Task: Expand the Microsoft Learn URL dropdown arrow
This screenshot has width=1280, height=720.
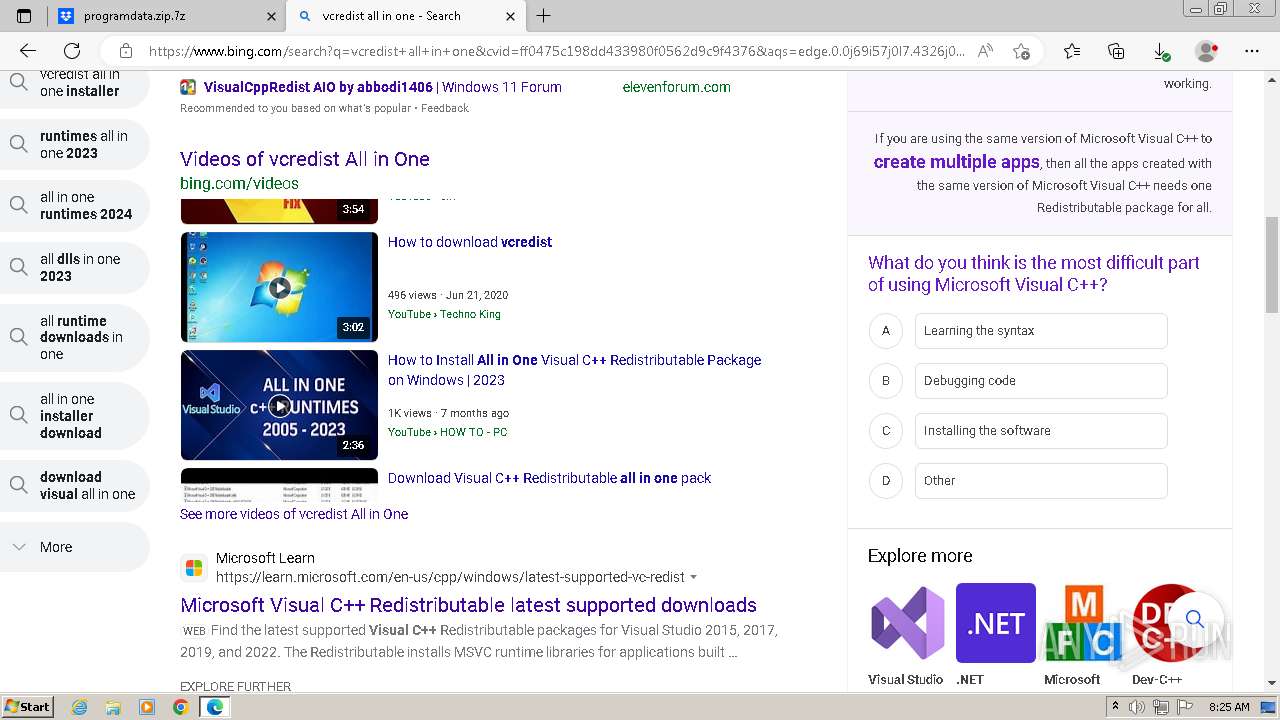Action: coord(694,577)
